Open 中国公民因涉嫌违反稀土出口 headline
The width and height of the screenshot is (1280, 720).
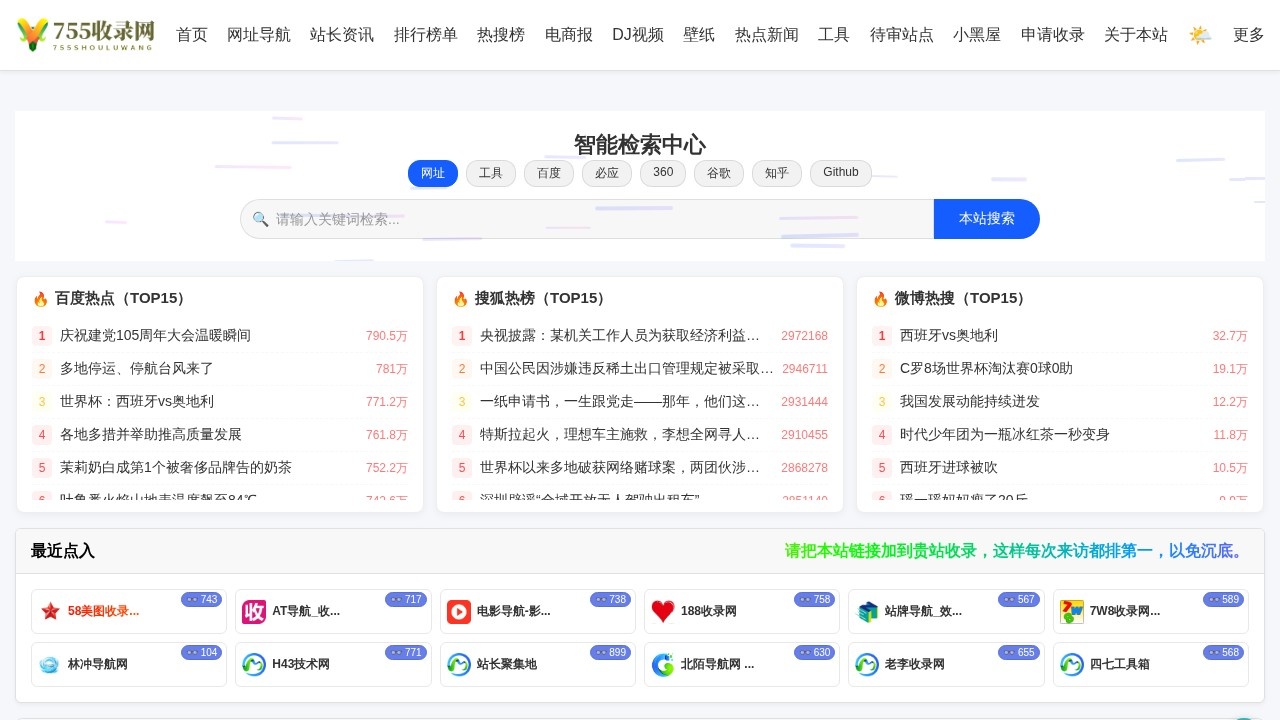point(627,369)
